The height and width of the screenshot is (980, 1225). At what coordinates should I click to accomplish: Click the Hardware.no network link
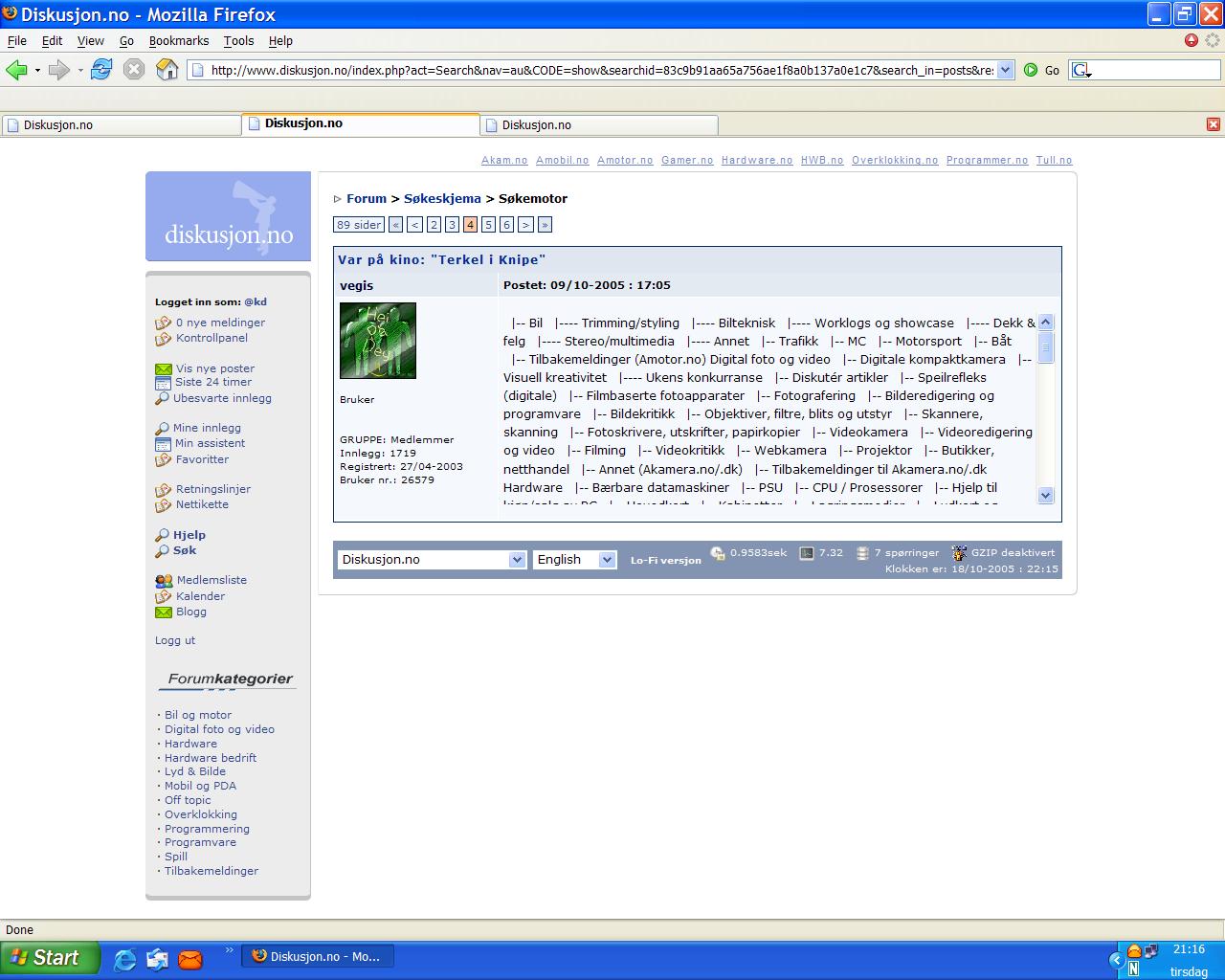(x=757, y=161)
